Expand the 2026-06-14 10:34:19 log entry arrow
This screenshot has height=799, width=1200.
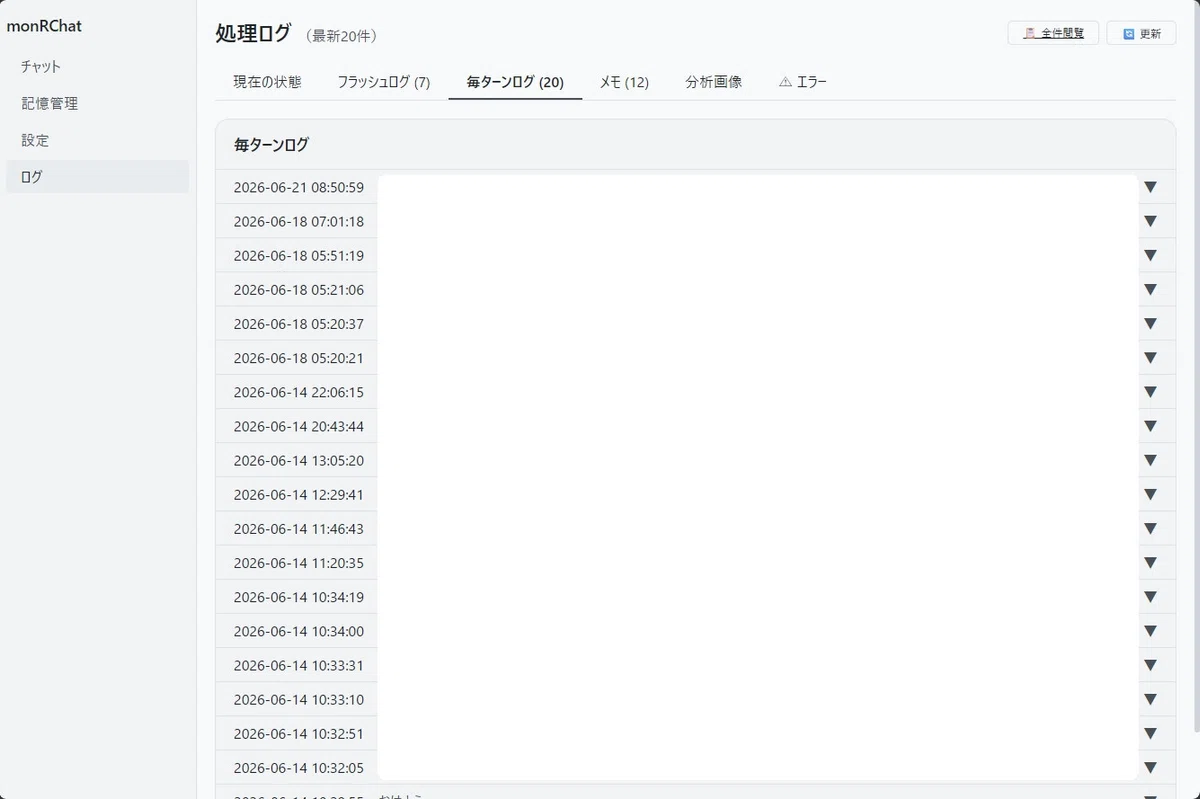click(1150, 597)
